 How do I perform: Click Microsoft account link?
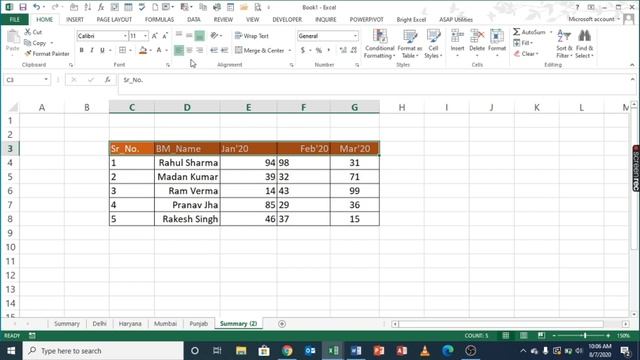coord(591,19)
